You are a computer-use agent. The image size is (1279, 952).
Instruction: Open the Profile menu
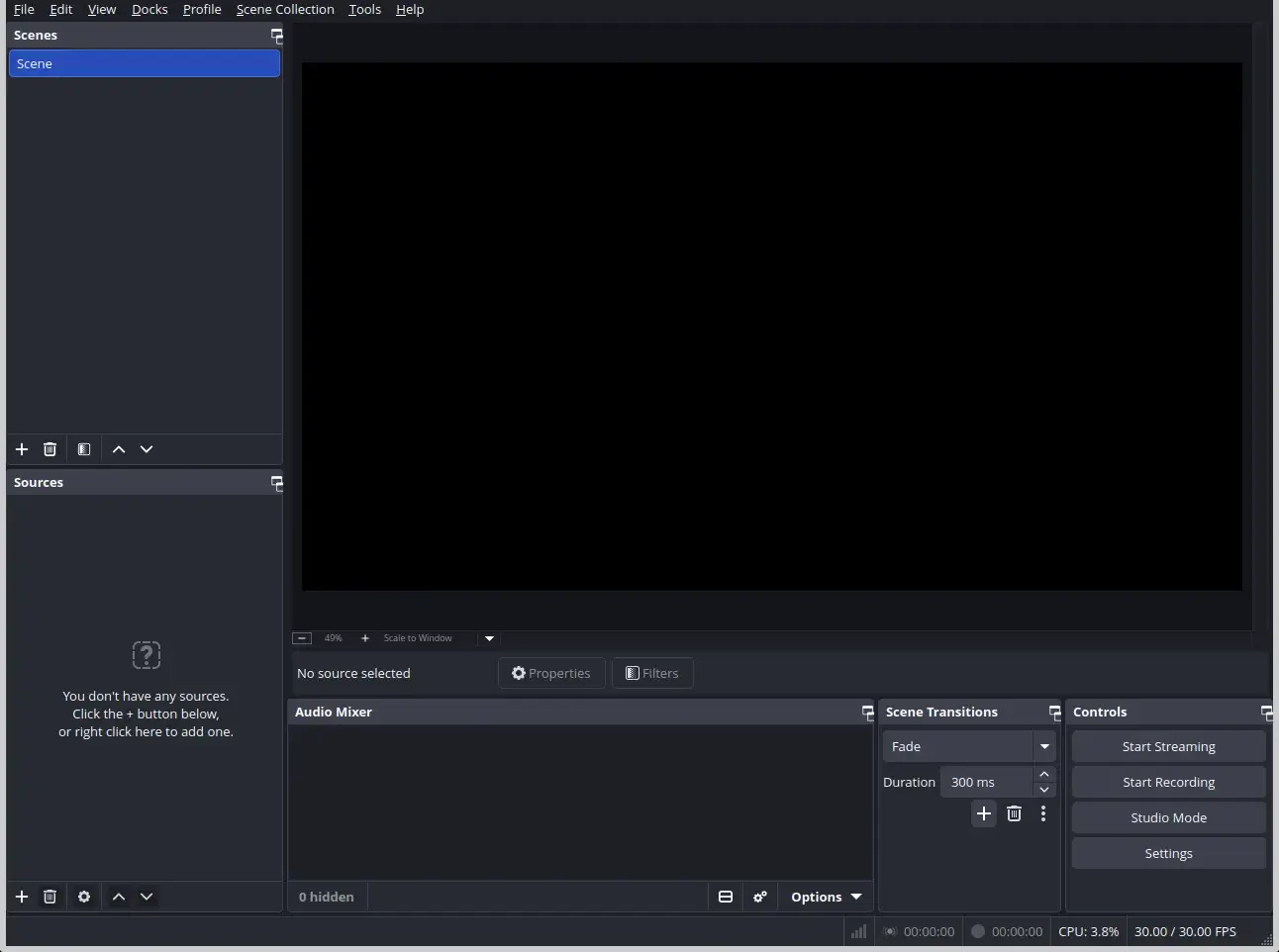pyautogui.click(x=202, y=10)
